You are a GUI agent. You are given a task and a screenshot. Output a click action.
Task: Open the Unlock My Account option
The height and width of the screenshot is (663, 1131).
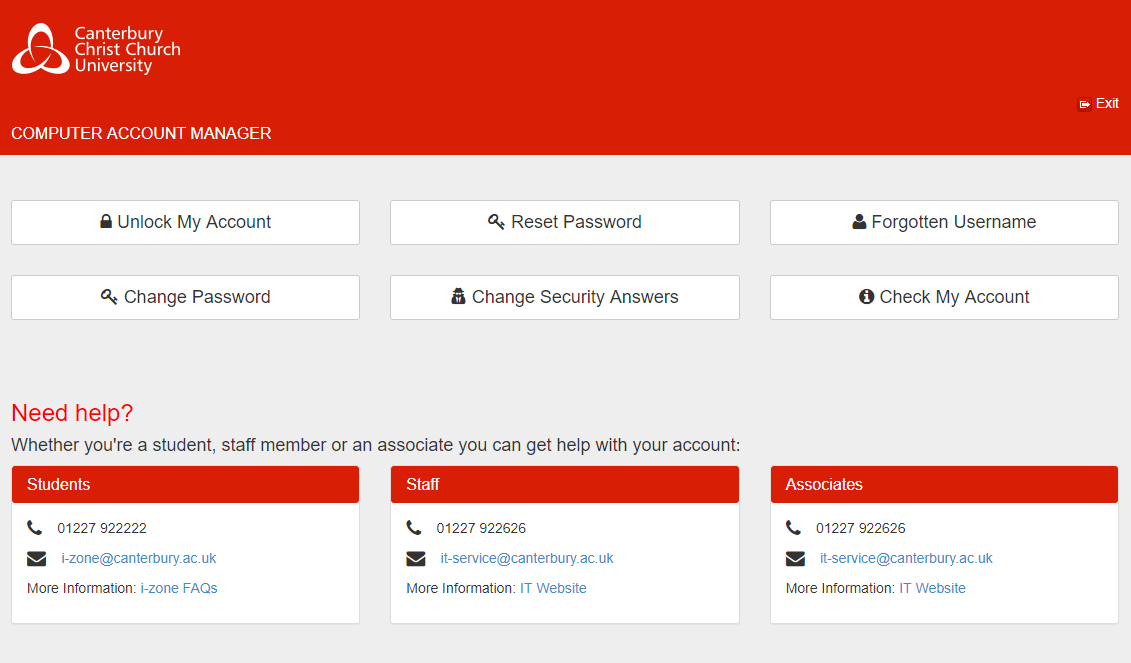(x=185, y=222)
